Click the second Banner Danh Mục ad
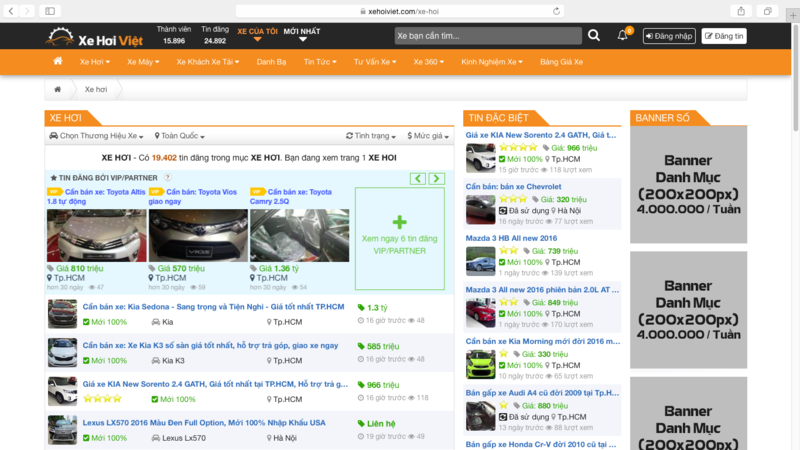This screenshot has width=800, height=450. (688, 310)
